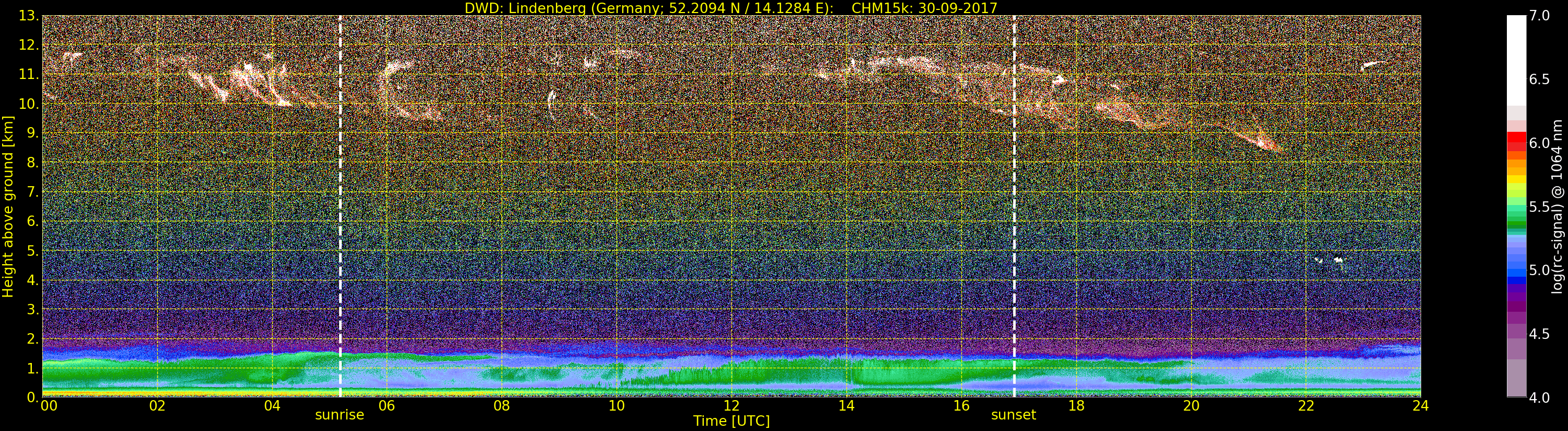
Task: Click the height axis tick label '3.'
Action: pos(33,309)
